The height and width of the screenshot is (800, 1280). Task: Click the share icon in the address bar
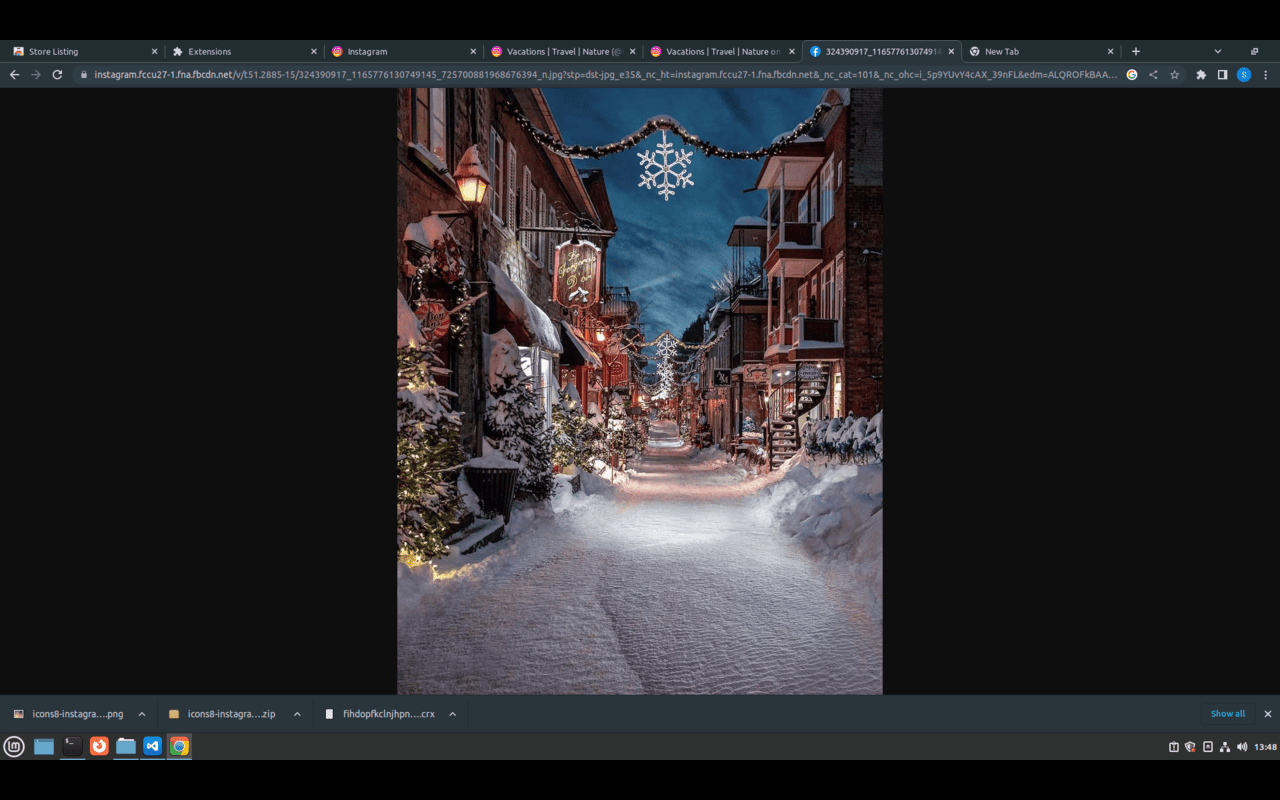pyautogui.click(x=1153, y=74)
